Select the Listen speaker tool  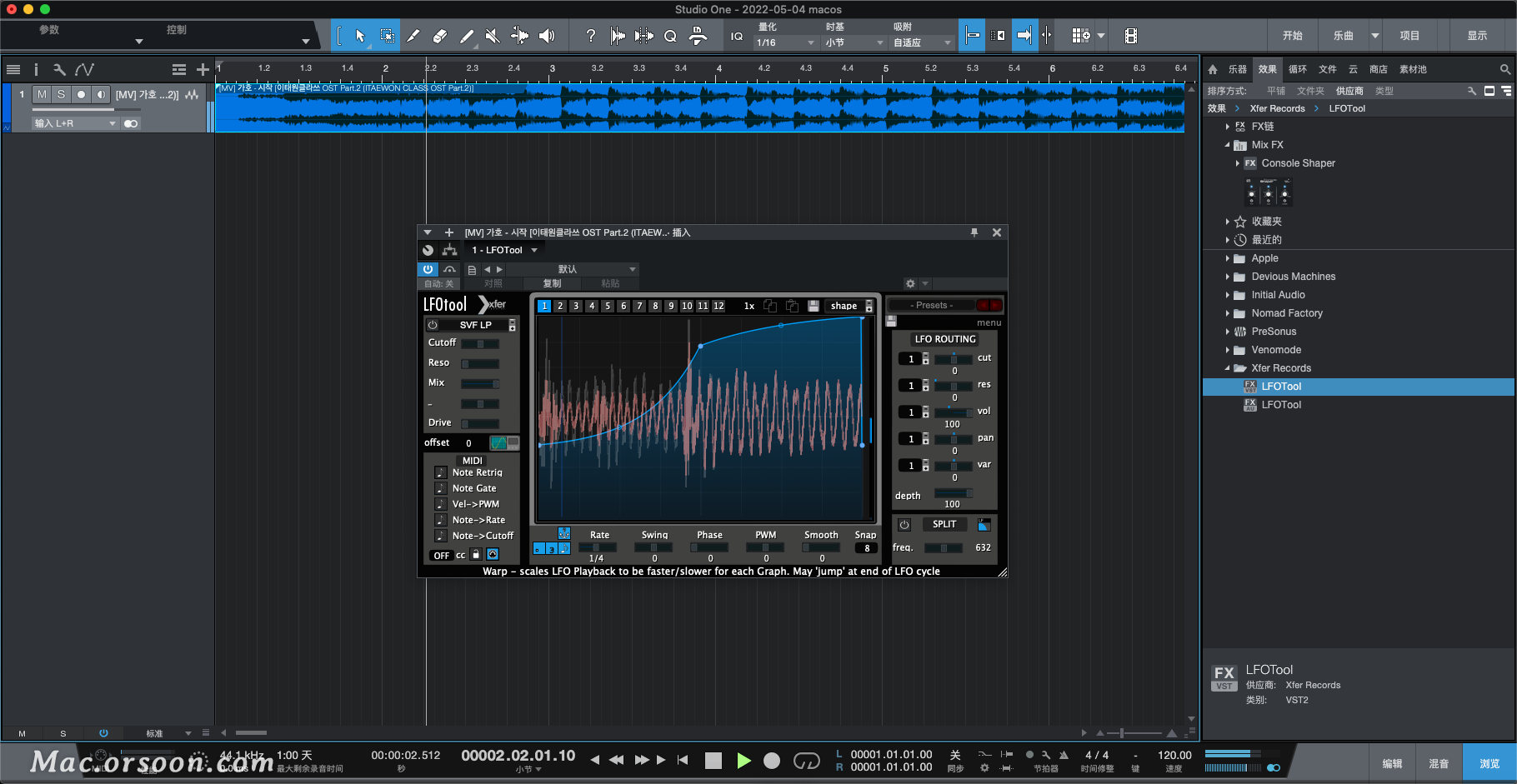pos(547,36)
